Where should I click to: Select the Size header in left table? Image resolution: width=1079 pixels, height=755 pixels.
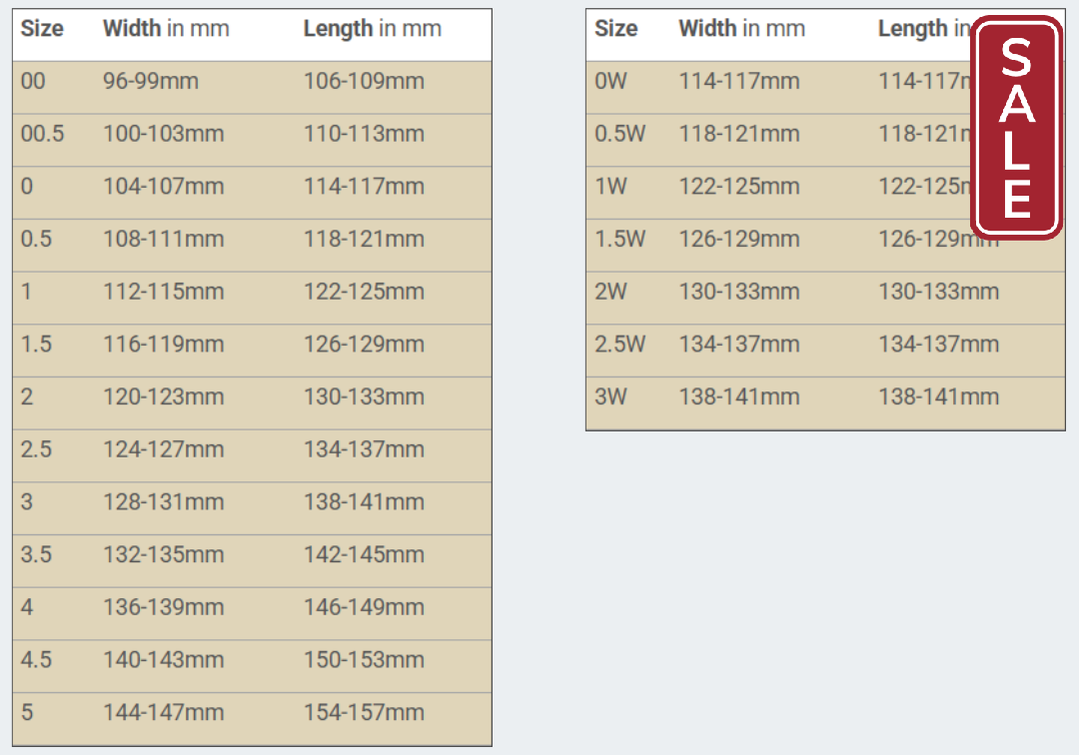(x=42, y=29)
